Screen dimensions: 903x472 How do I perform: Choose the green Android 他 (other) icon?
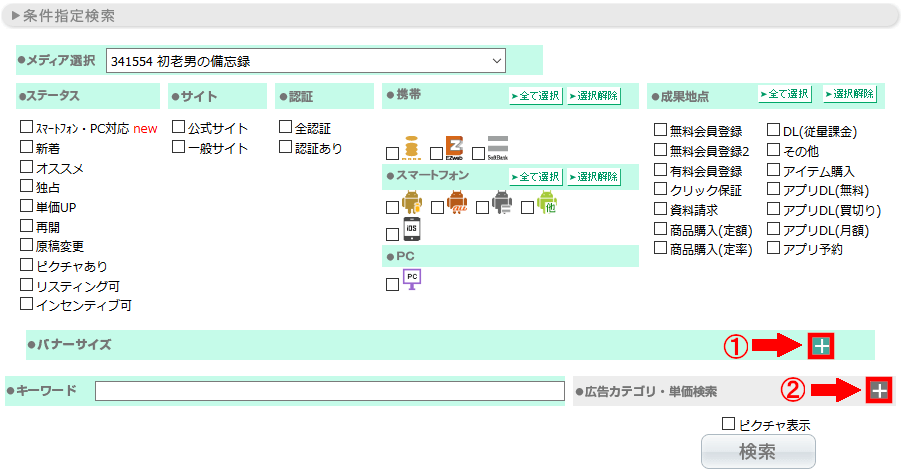(x=547, y=203)
